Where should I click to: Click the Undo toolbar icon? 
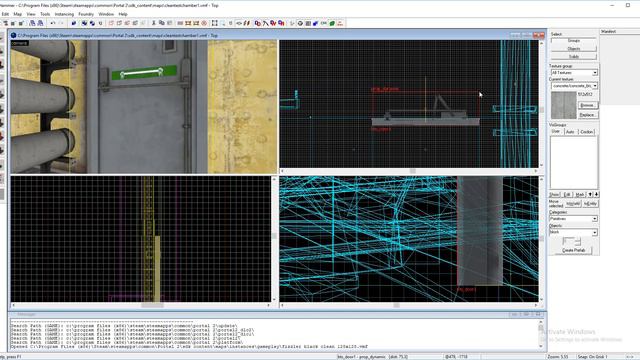[x=53, y=23]
